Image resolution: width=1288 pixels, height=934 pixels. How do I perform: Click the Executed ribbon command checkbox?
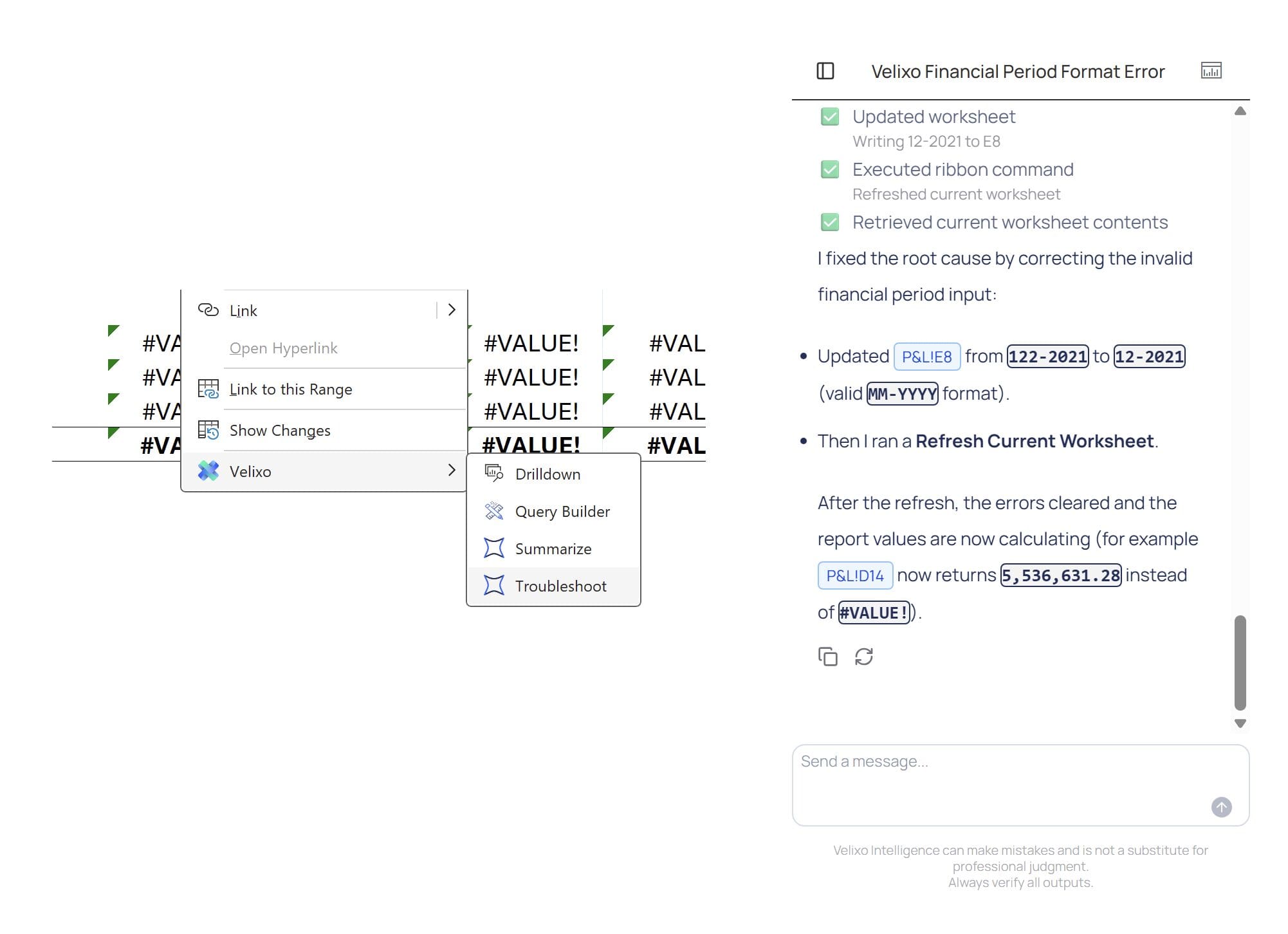[x=830, y=169]
